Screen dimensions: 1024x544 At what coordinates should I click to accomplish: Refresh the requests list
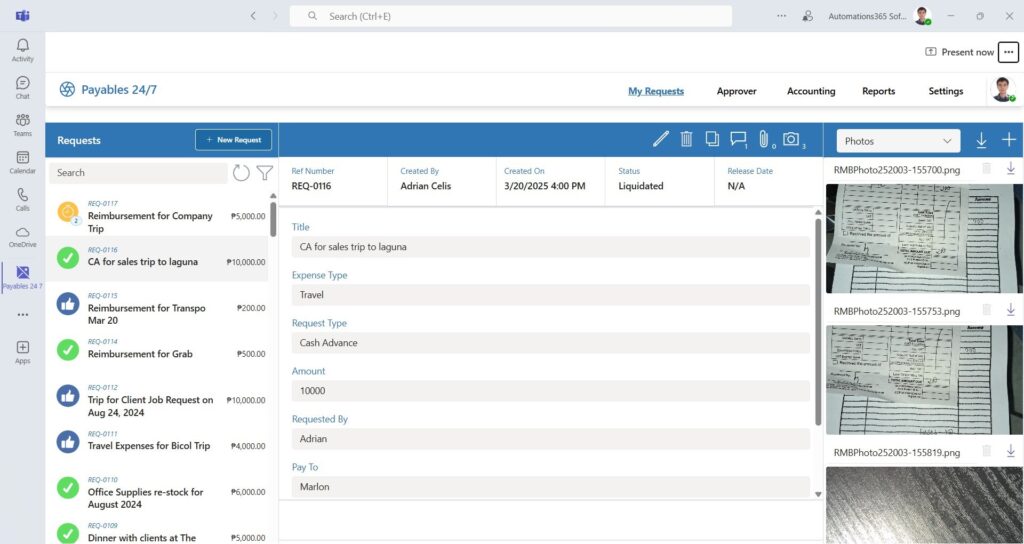coord(241,173)
